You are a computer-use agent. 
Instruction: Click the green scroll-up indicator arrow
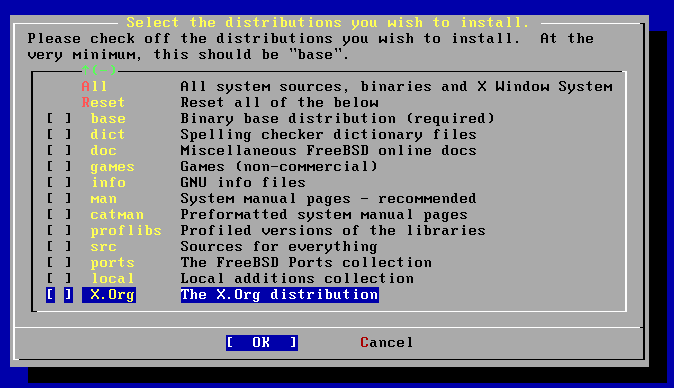(x=85, y=70)
